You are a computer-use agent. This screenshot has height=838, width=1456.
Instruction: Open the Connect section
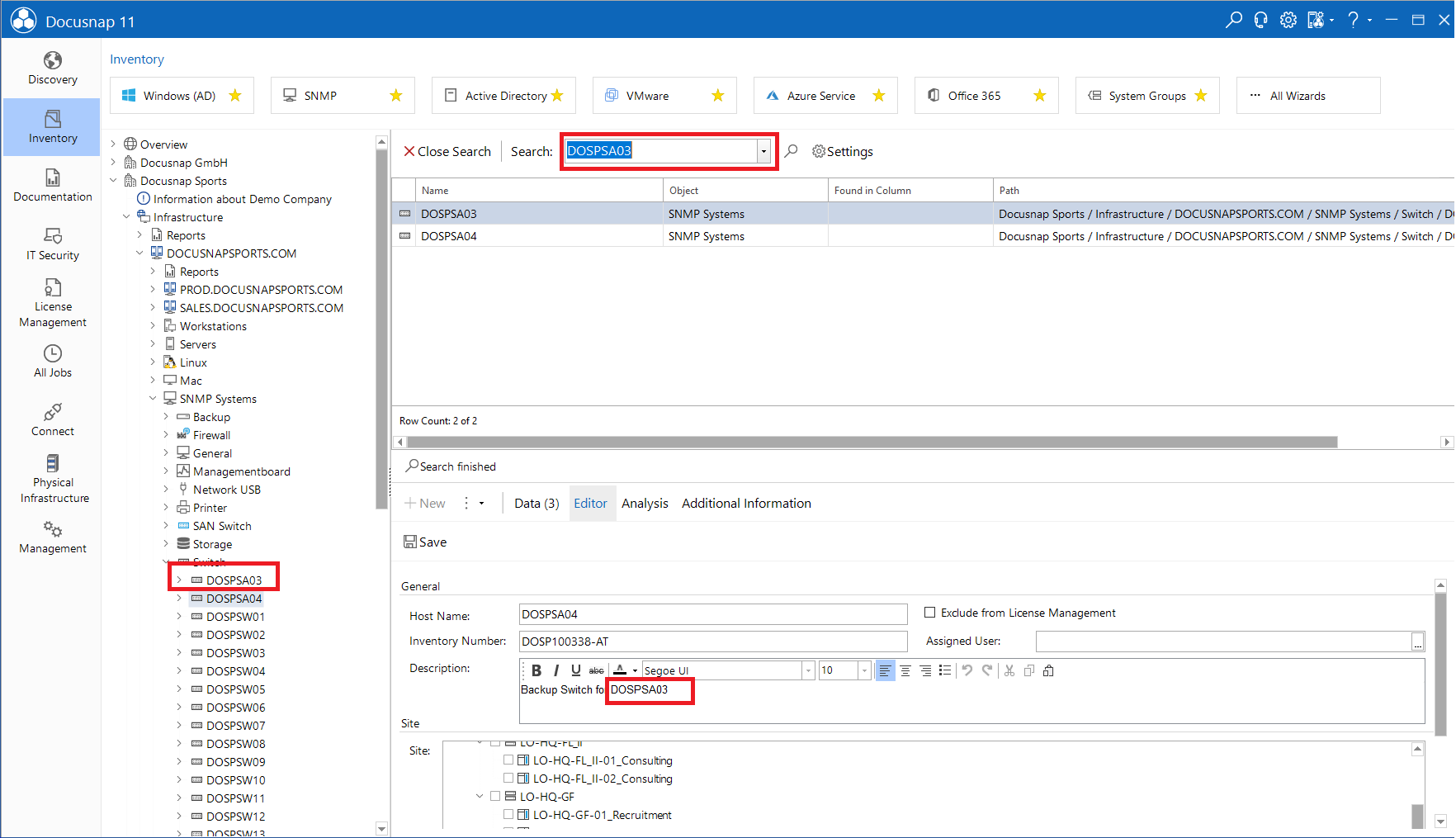pos(52,420)
